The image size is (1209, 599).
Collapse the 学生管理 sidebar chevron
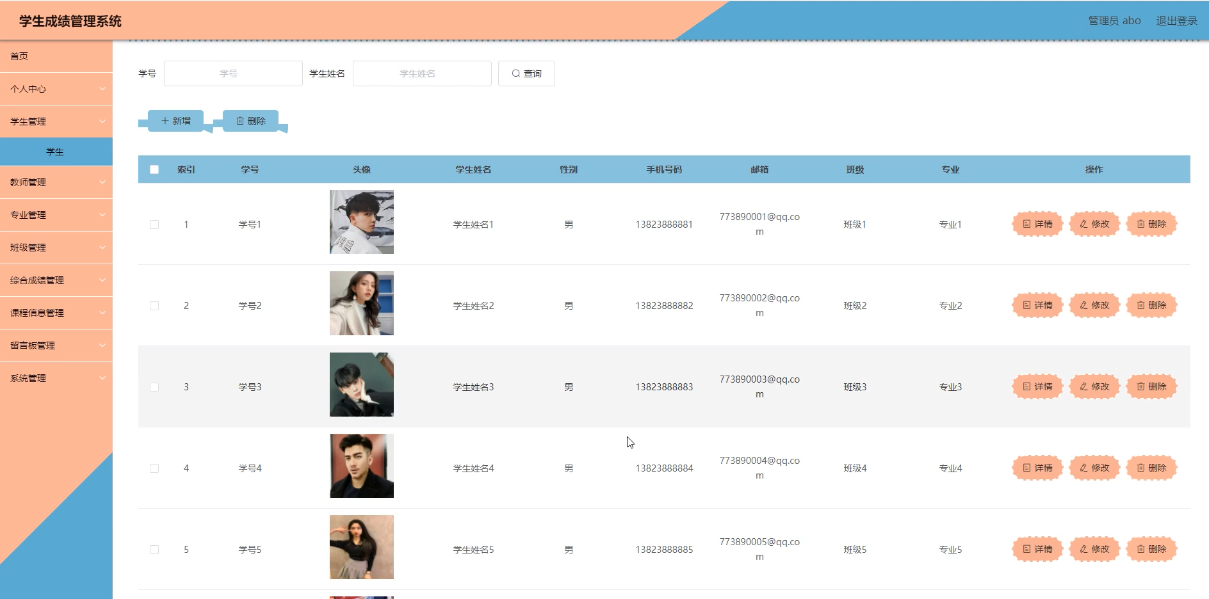pos(102,121)
